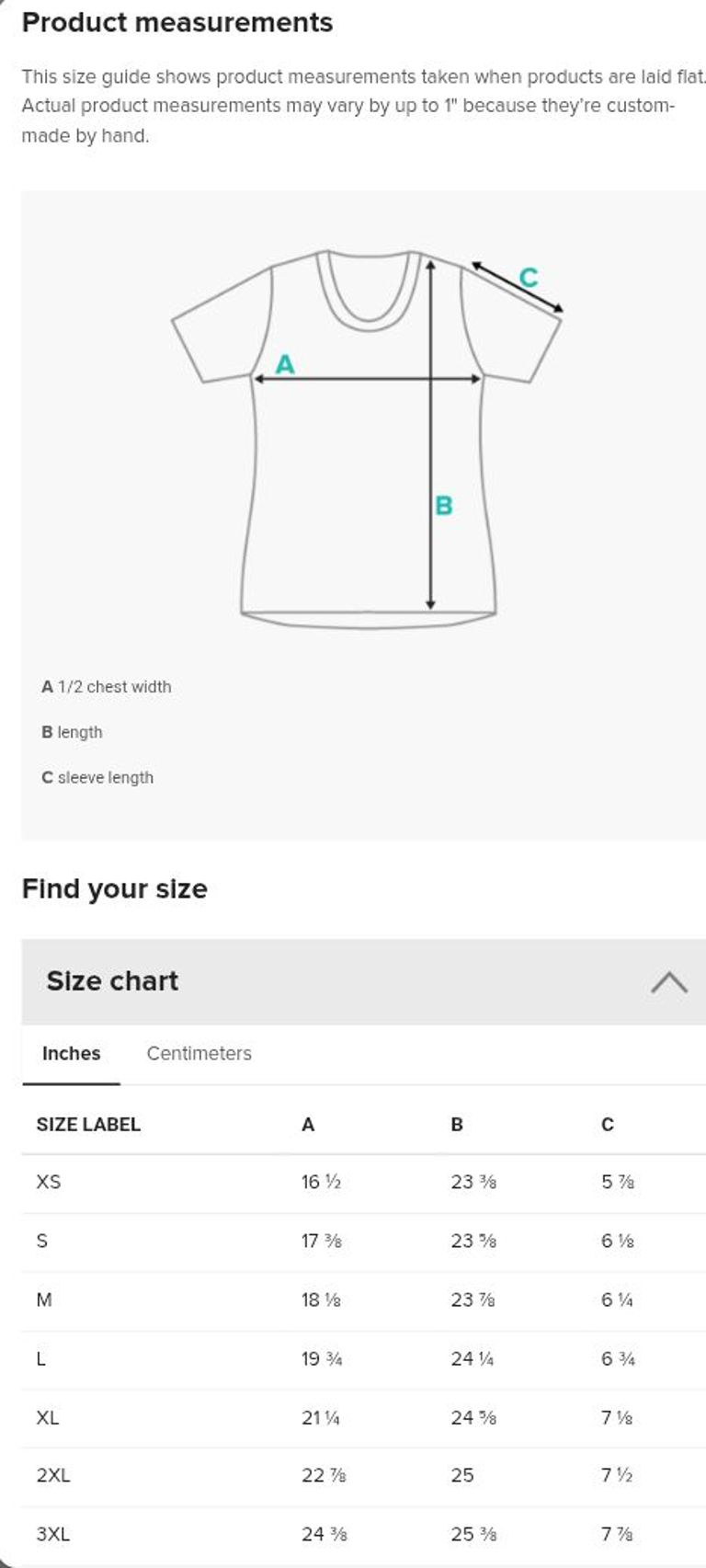Click the Size chart header title
Viewport: 706px width, 1568px height.
tap(112, 981)
